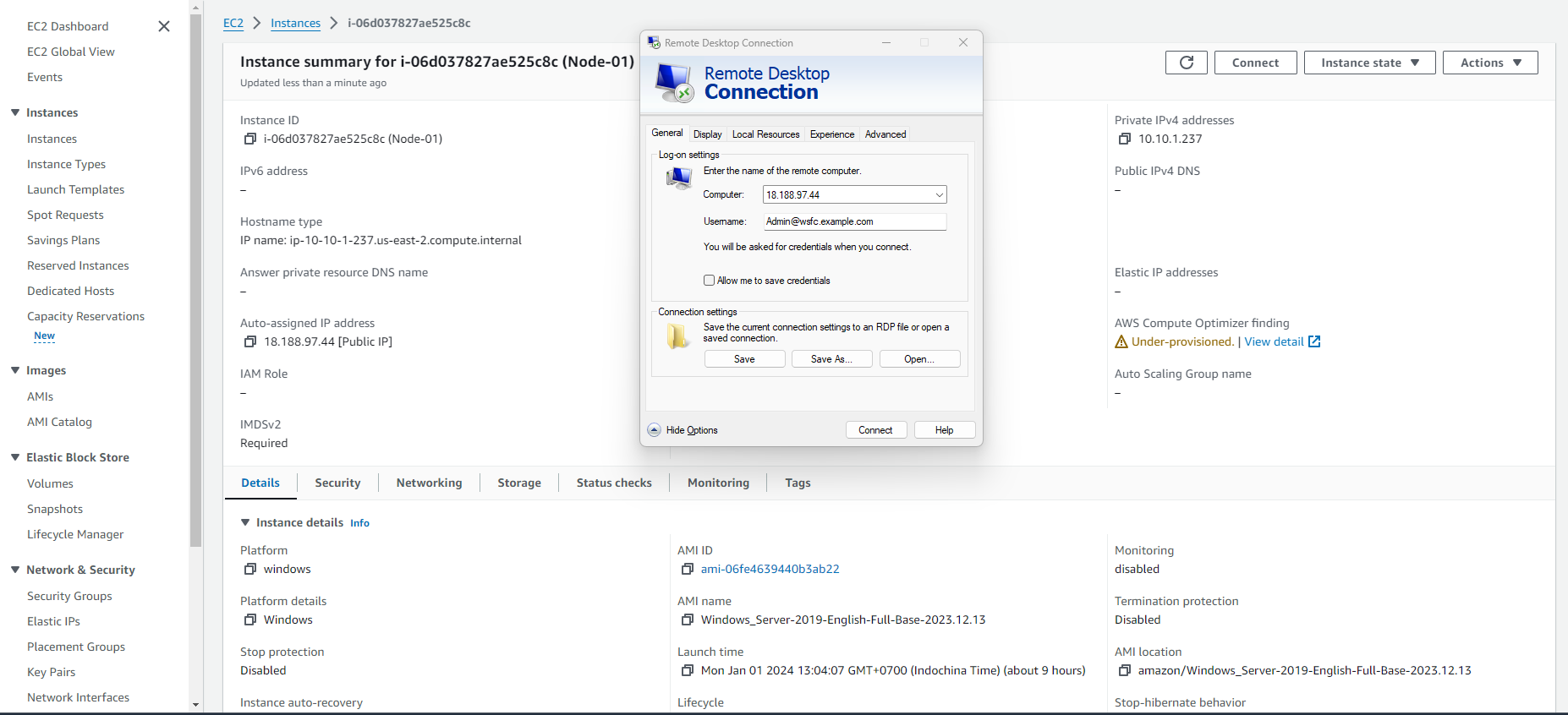
Task: Open EC2 Global View in sidebar
Action: tap(70, 52)
